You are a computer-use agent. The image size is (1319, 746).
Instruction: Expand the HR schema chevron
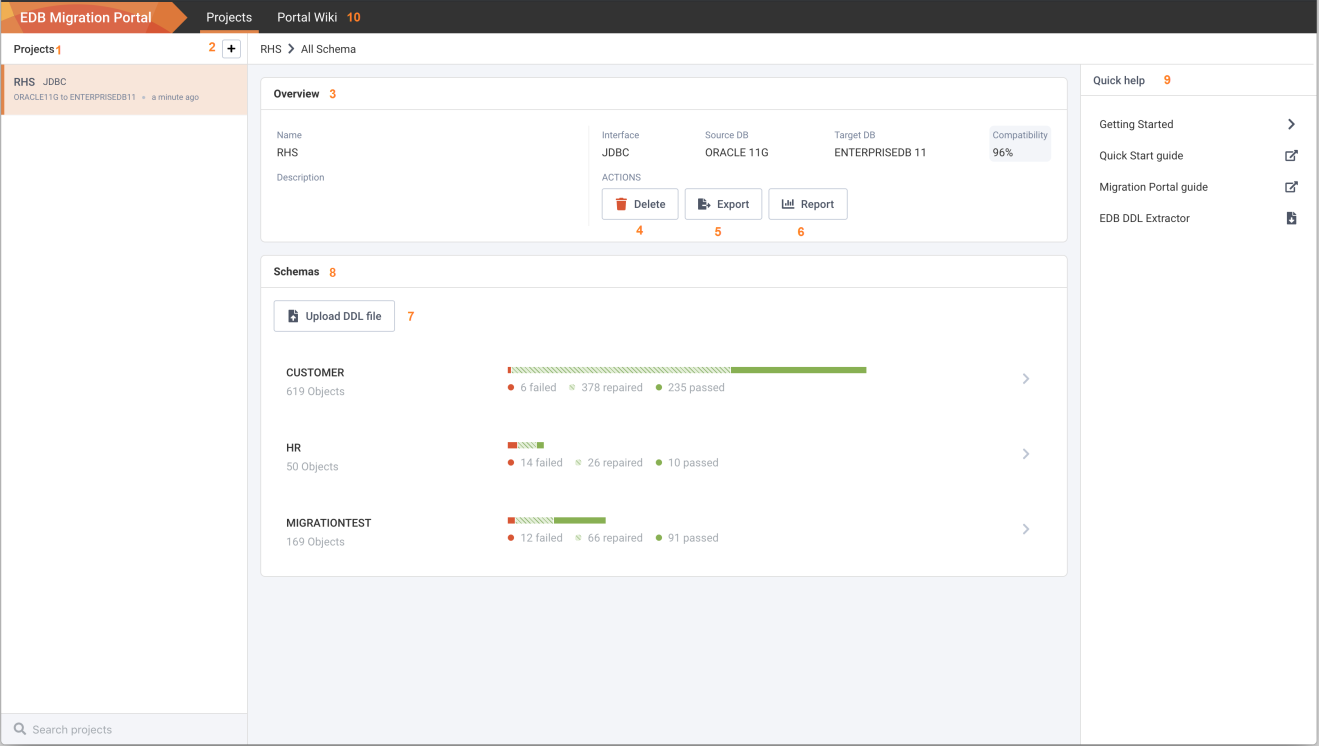(1026, 454)
